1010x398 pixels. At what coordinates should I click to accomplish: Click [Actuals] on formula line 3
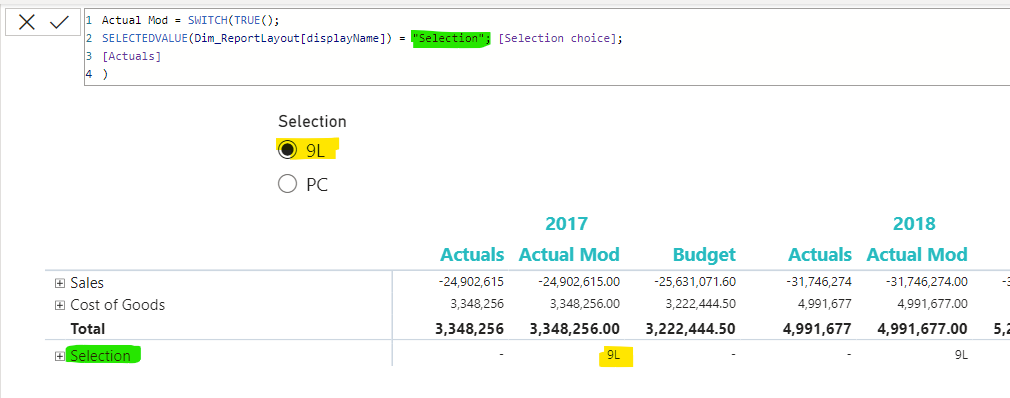coord(131,56)
